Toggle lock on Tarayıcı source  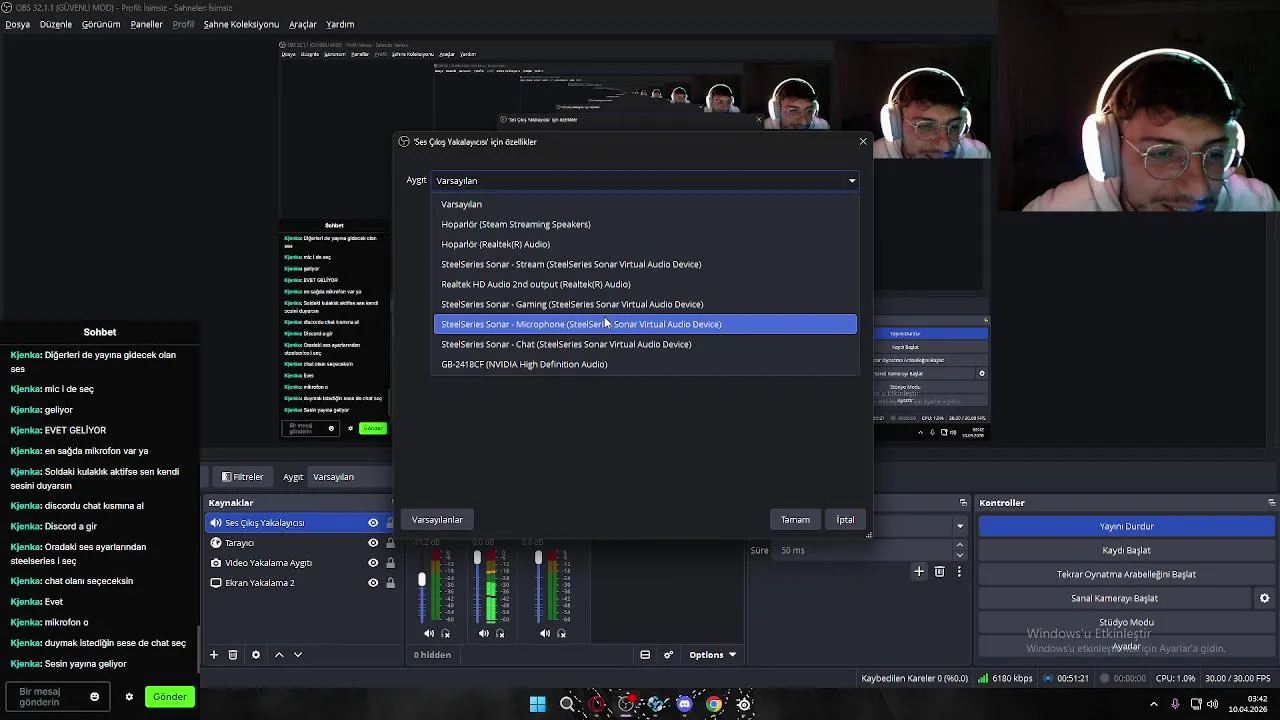tap(390, 543)
